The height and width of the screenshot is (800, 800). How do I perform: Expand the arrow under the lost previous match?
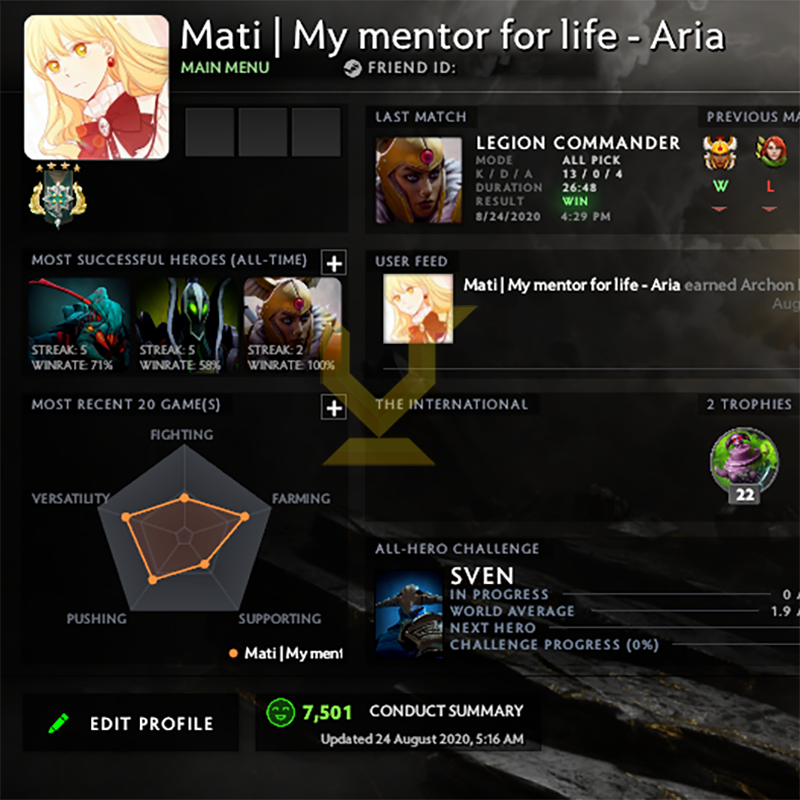coord(769,209)
